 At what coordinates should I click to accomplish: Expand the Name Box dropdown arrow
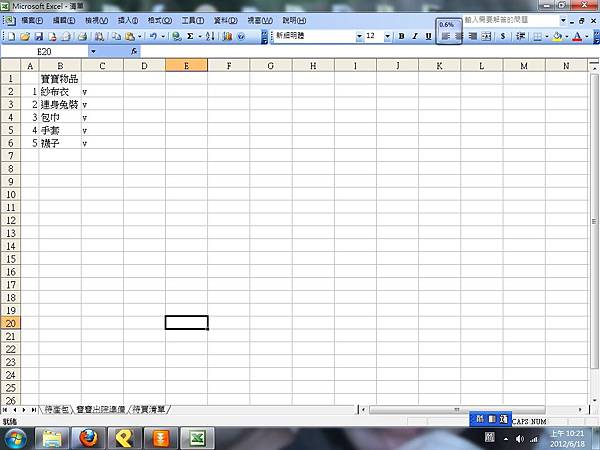click(93, 51)
